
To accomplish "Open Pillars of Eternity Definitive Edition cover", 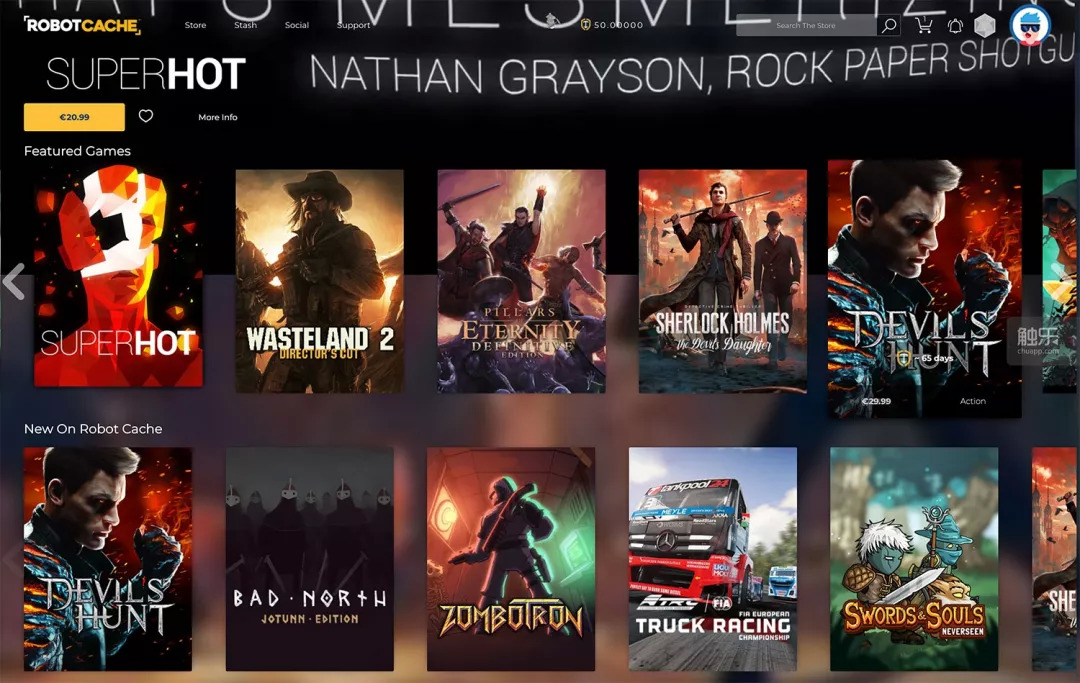I will [x=521, y=281].
